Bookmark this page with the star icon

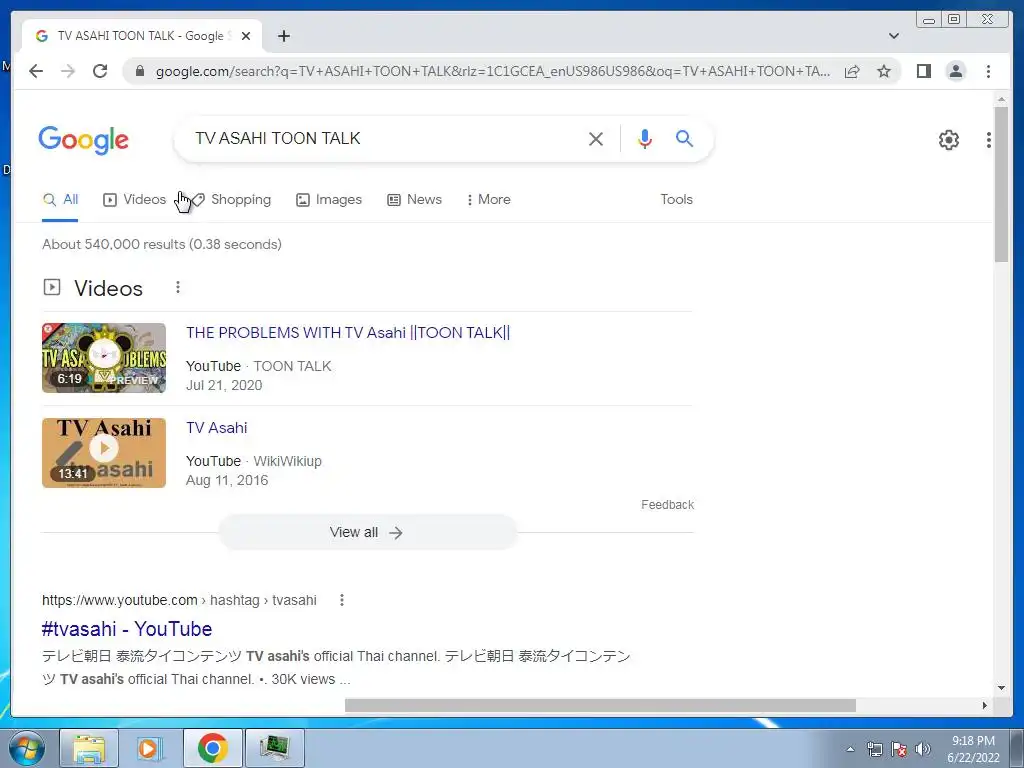pos(884,71)
